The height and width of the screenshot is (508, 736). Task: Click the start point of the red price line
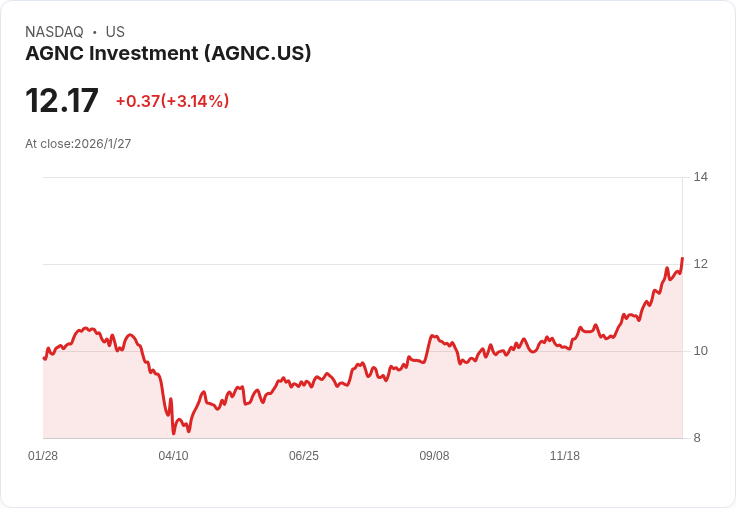(x=44, y=358)
